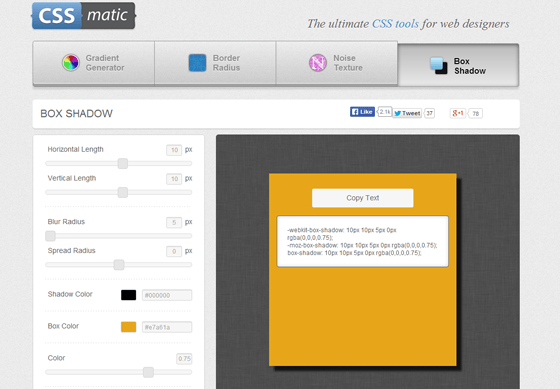Image resolution: width=560 pixels, height=389 pixels.
Task: Click the Horizontal Length value field
Action: click(174, 150)
